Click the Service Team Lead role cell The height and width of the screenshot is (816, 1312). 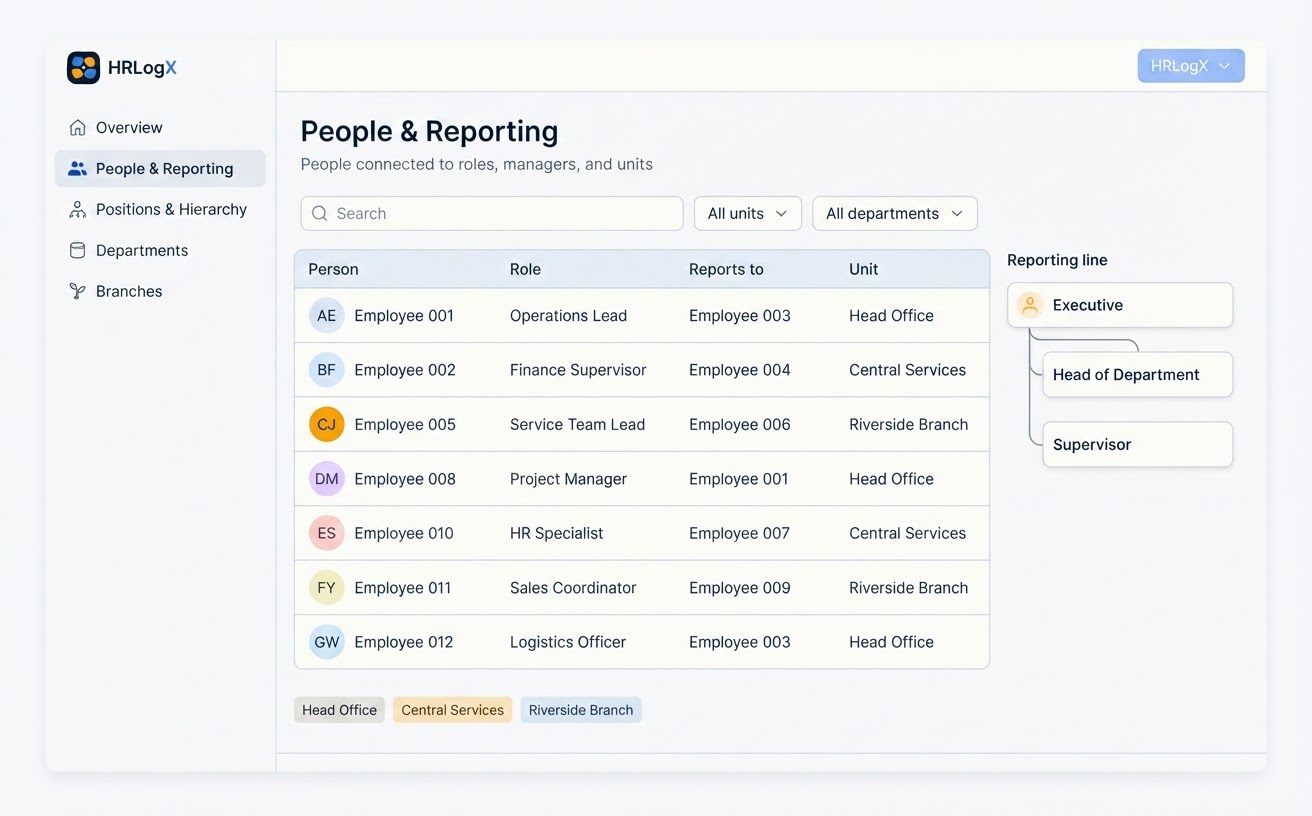[x=577, y=425]
